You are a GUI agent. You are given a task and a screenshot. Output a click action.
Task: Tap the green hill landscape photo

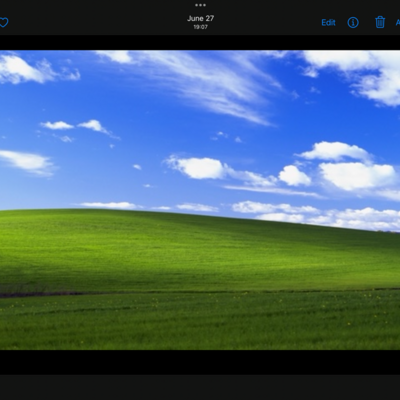pos(200,200)
